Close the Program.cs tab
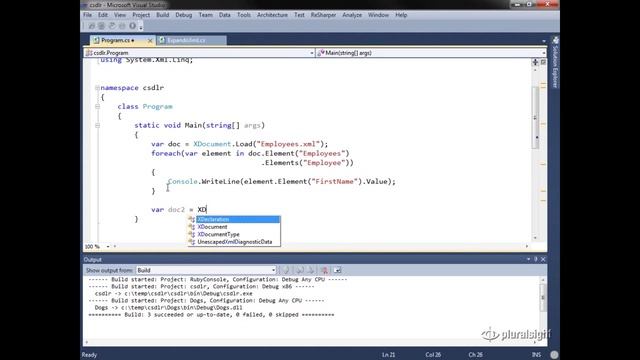The image size is (640, 360). (x=150, y=40)
